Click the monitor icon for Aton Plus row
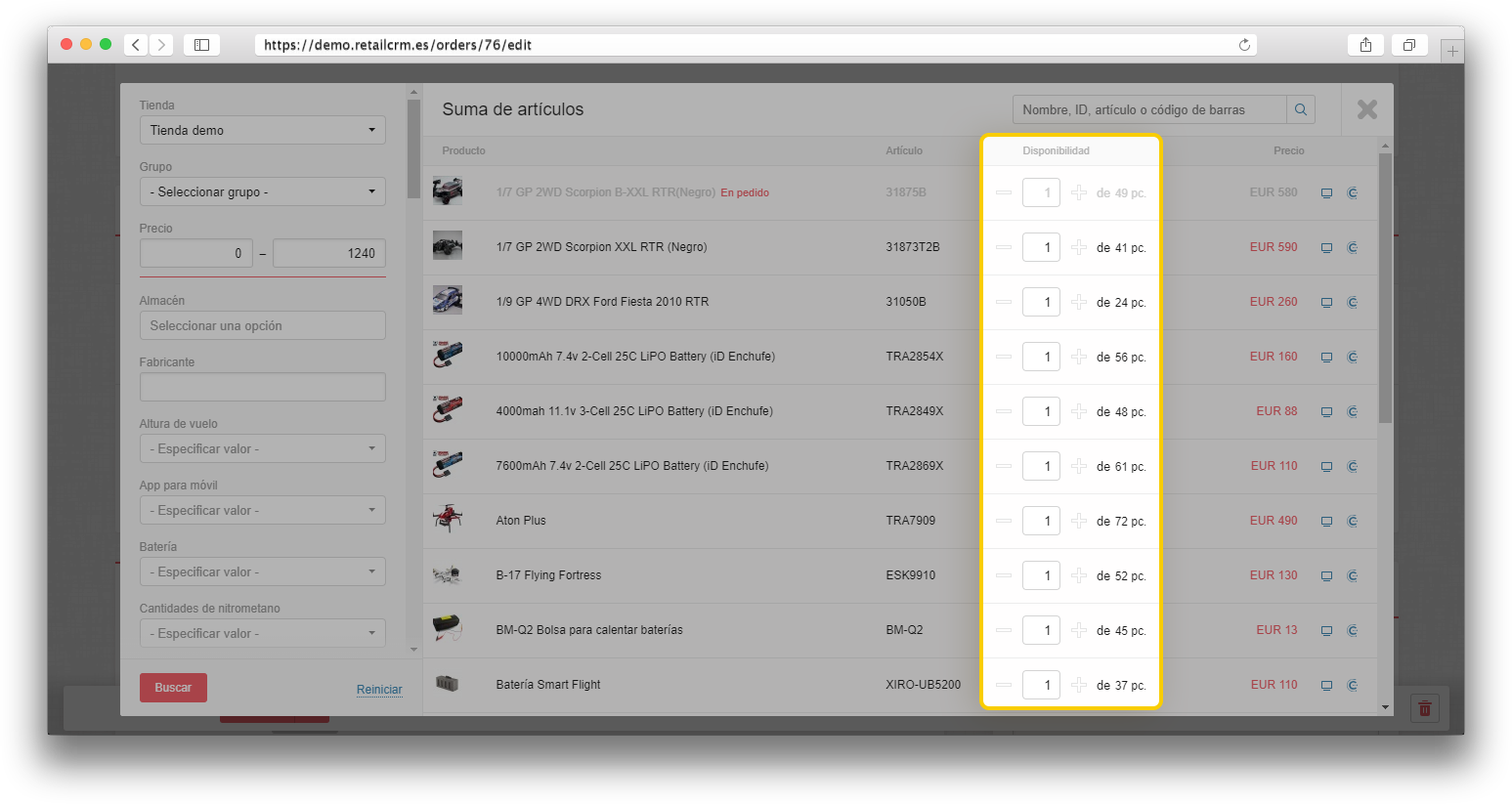 point(1326,522)
